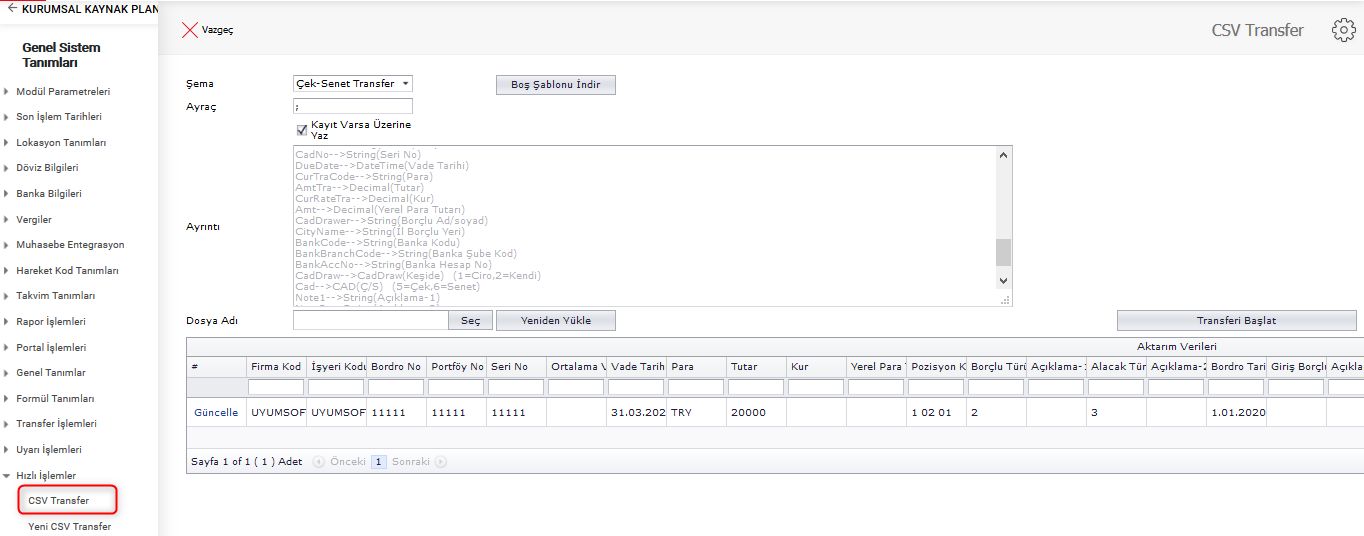Go to previous page arrow icon
This screenshot has width=1364, height=536.
(319, 462)
